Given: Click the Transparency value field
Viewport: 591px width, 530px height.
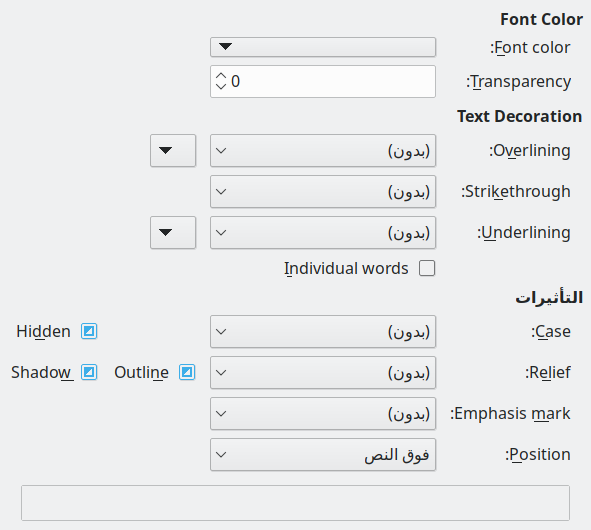Looking at the screenshot, I should coord(323,81).
